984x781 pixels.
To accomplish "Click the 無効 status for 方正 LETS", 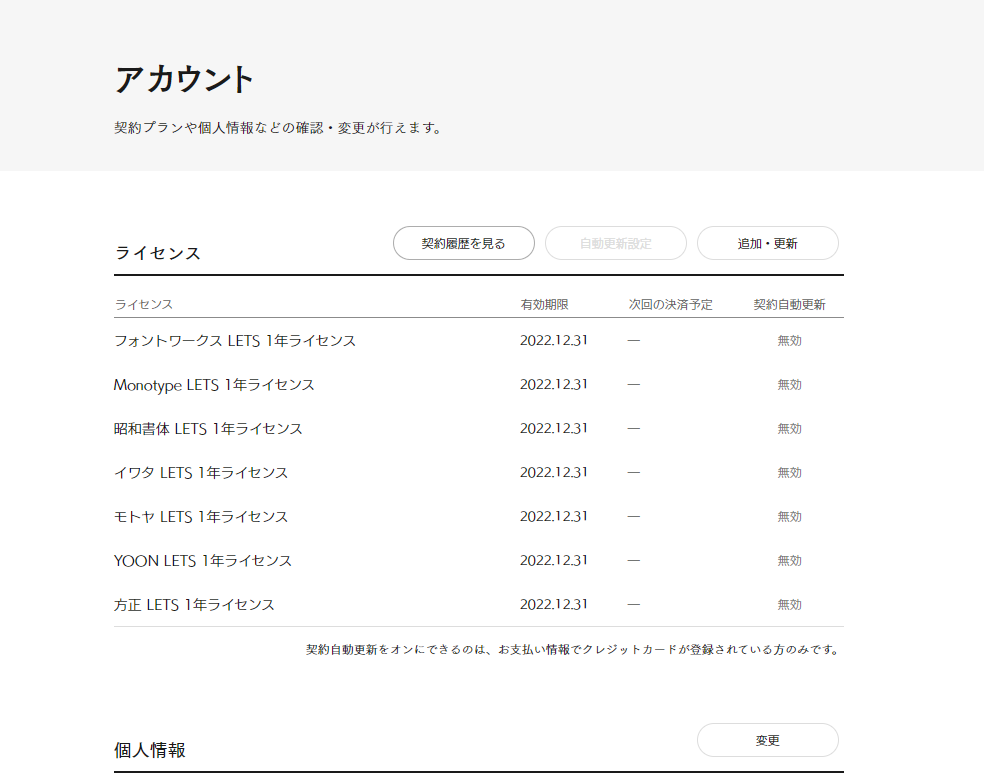I will 789,604.
